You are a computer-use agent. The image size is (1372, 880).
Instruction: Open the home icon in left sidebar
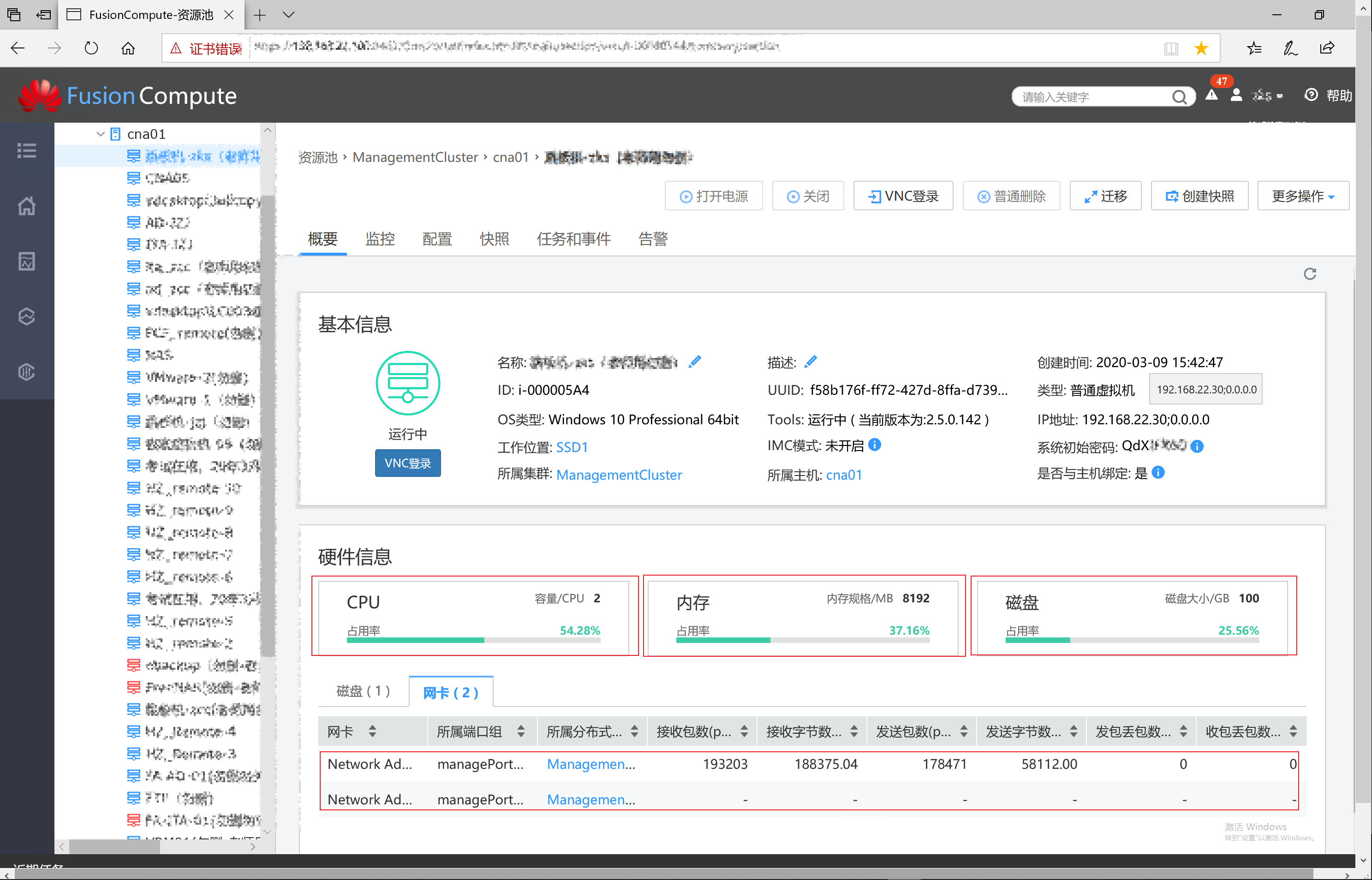pos(26,206)
